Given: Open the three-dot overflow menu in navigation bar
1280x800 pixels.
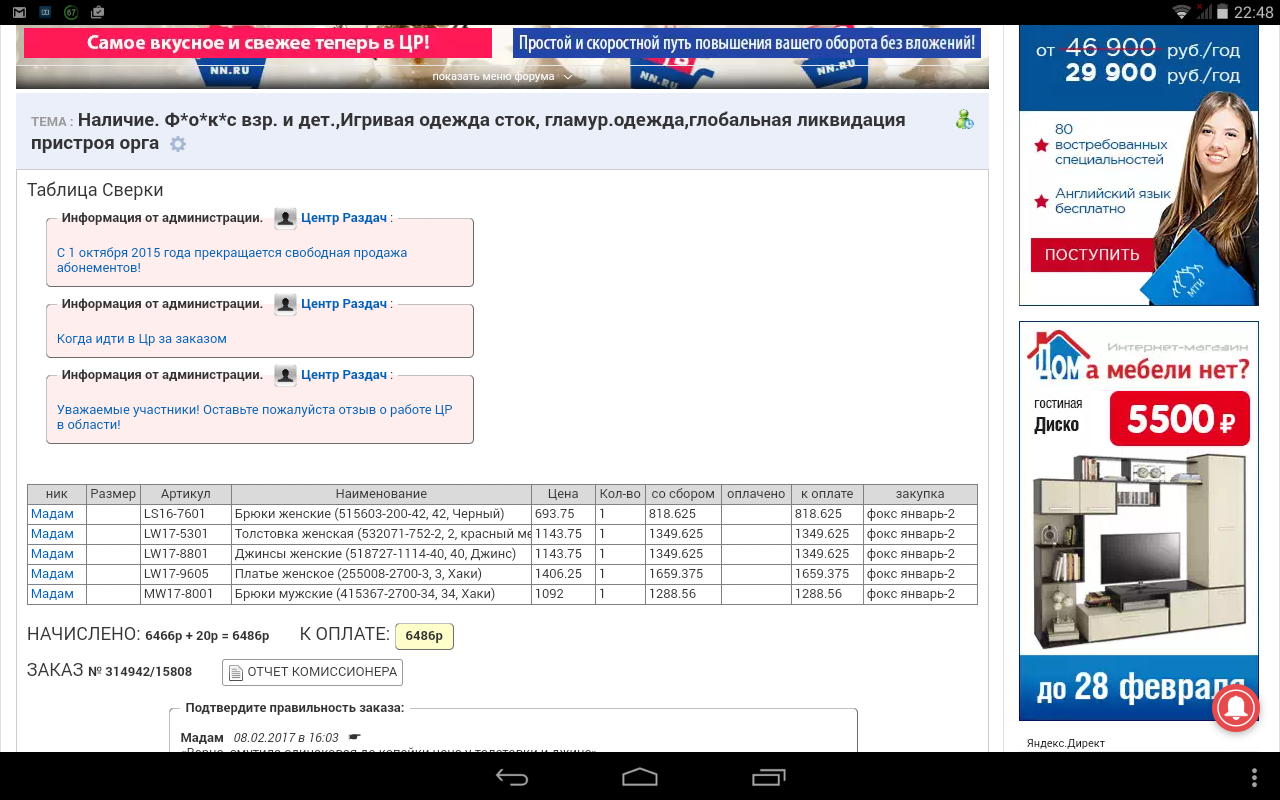Looking at the screenshot, I should click(x=1255, y=777).
